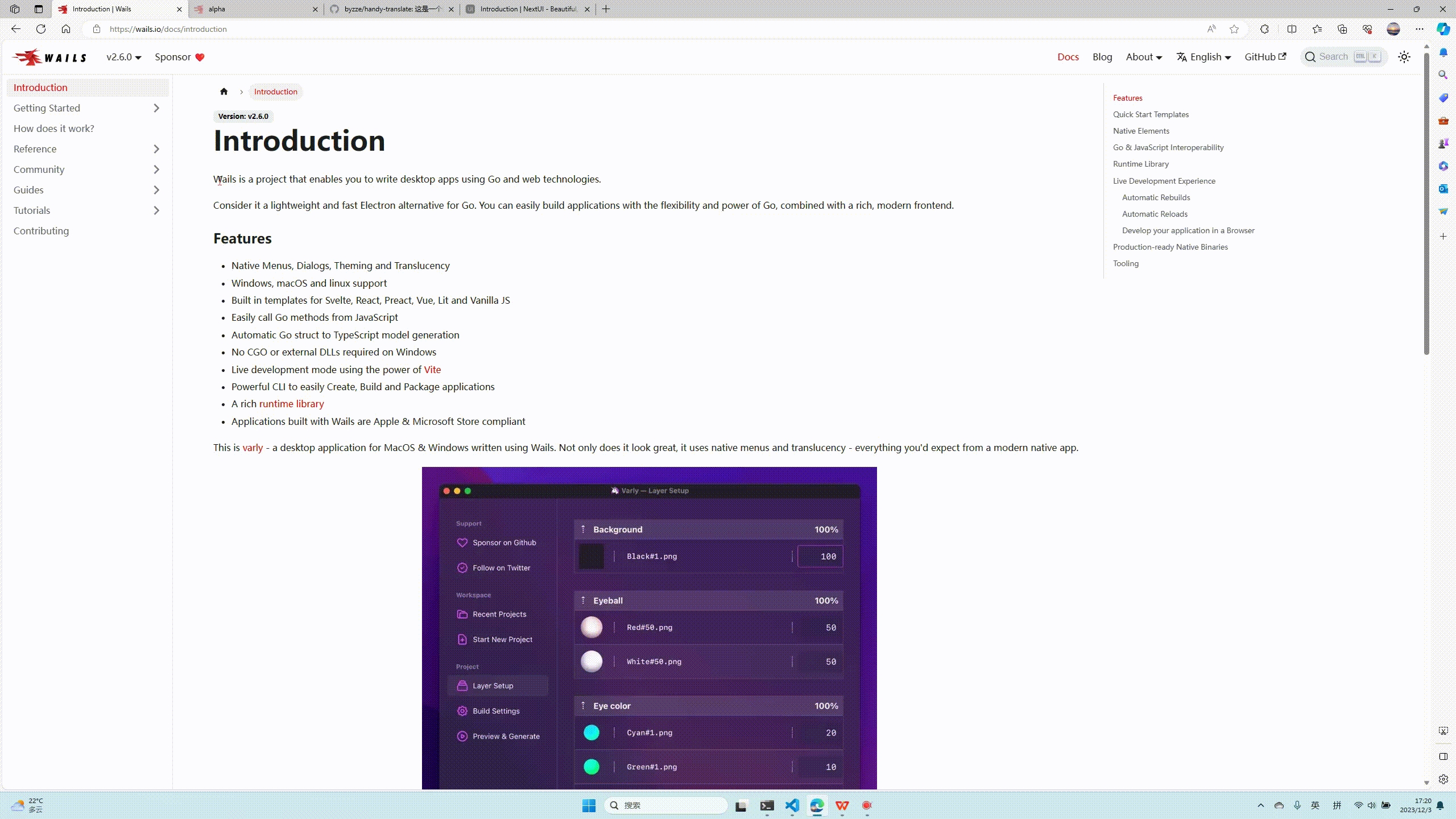Screen dimensions: 1456x819
Task: Click the browser refresh button
Action: (41, 29)
